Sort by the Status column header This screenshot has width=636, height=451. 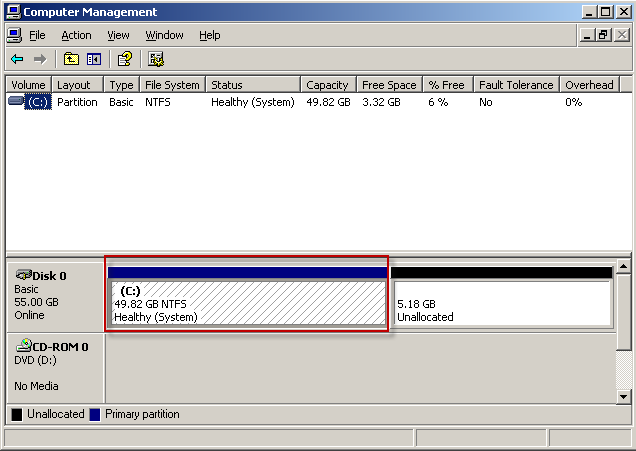pos(253,85)
